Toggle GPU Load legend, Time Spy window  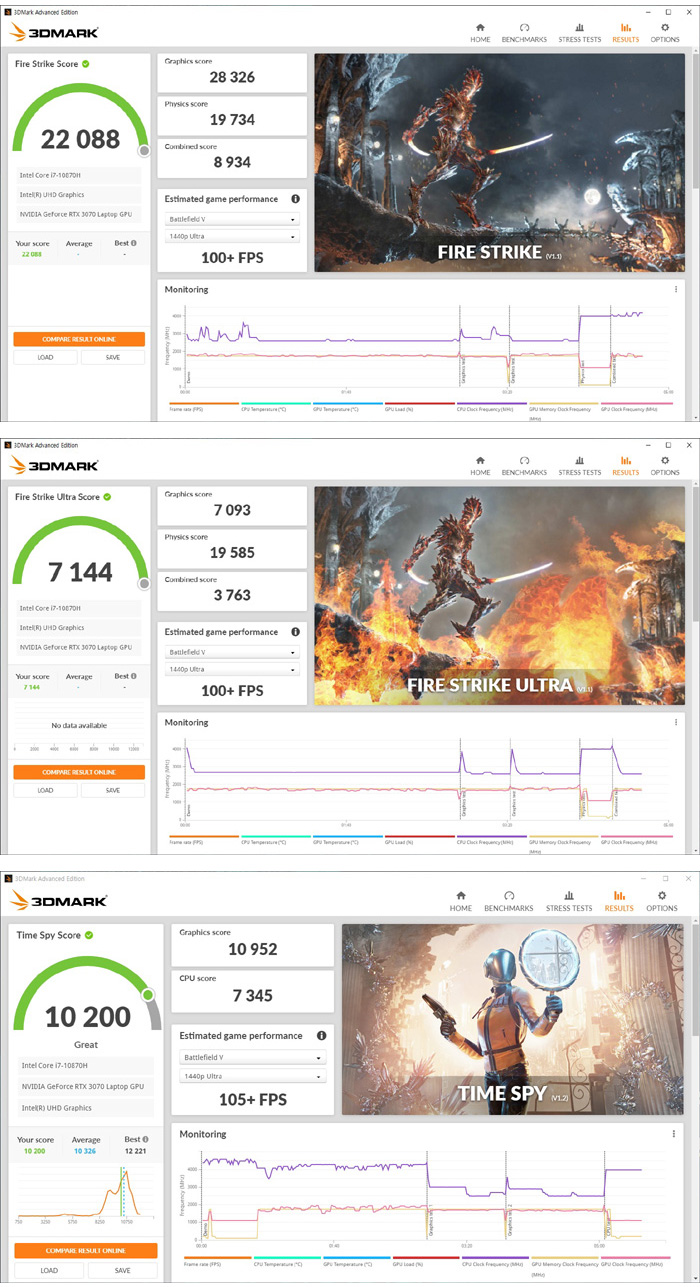click(427, 1260)
